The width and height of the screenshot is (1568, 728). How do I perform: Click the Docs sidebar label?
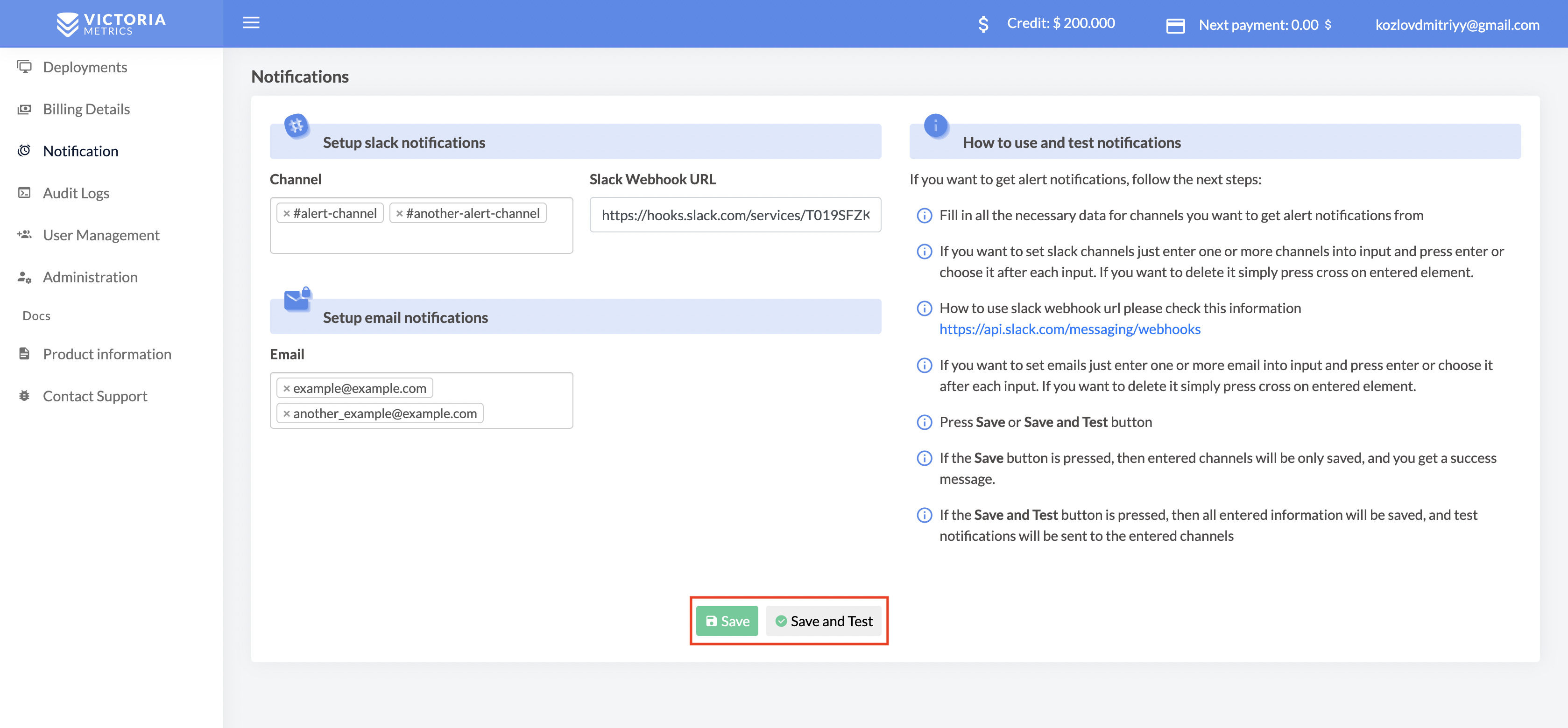pyautogui.click(x=36, y=315)
